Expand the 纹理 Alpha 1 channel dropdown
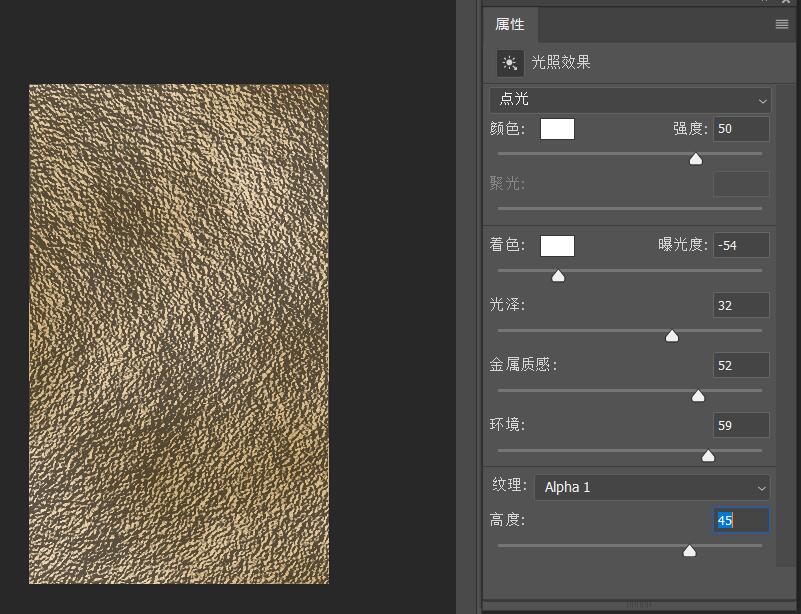The height and width of the screenshot is (614, 801). pos(652,487)
